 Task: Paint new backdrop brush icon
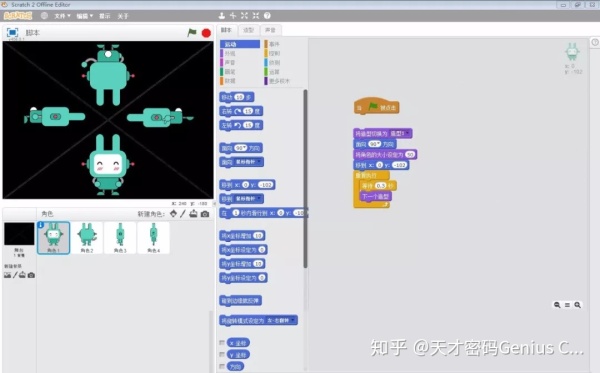point(15,275)
